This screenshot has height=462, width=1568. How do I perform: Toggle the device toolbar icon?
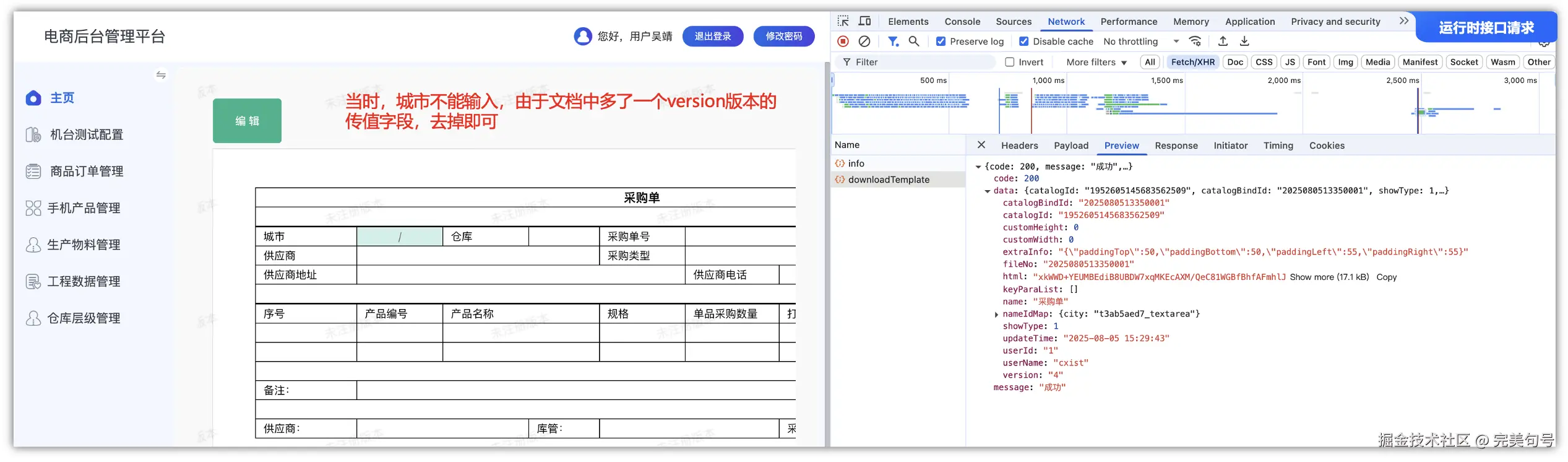click(864, 21)
